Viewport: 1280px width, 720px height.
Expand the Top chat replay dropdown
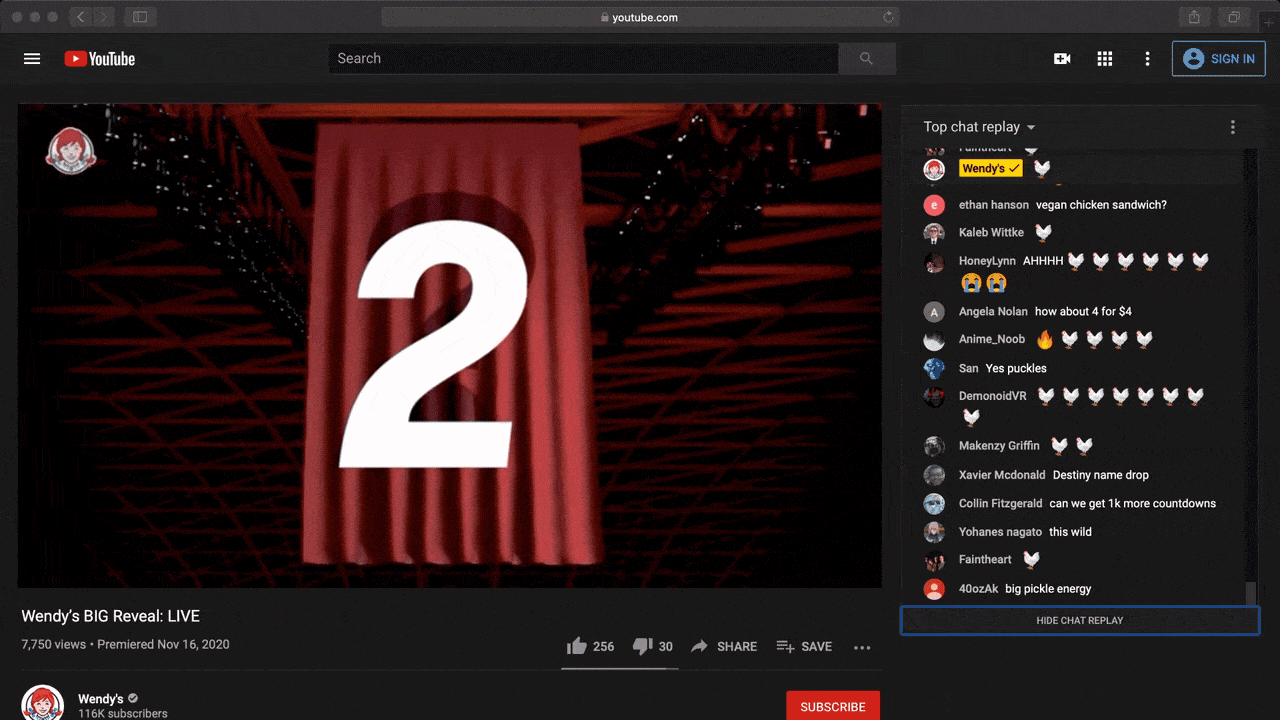[x=980, y=127]
